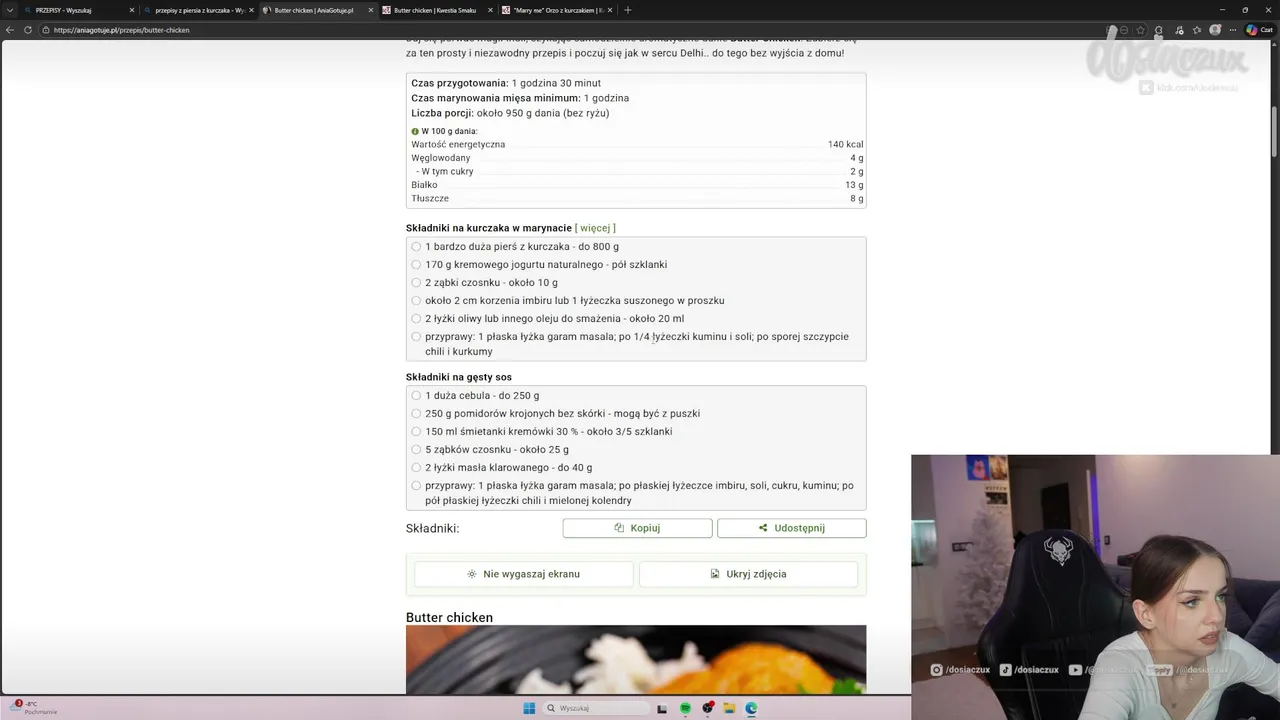1280x720 pixels.
Task: Open the favorites list icon
Action: point(1196,30)
